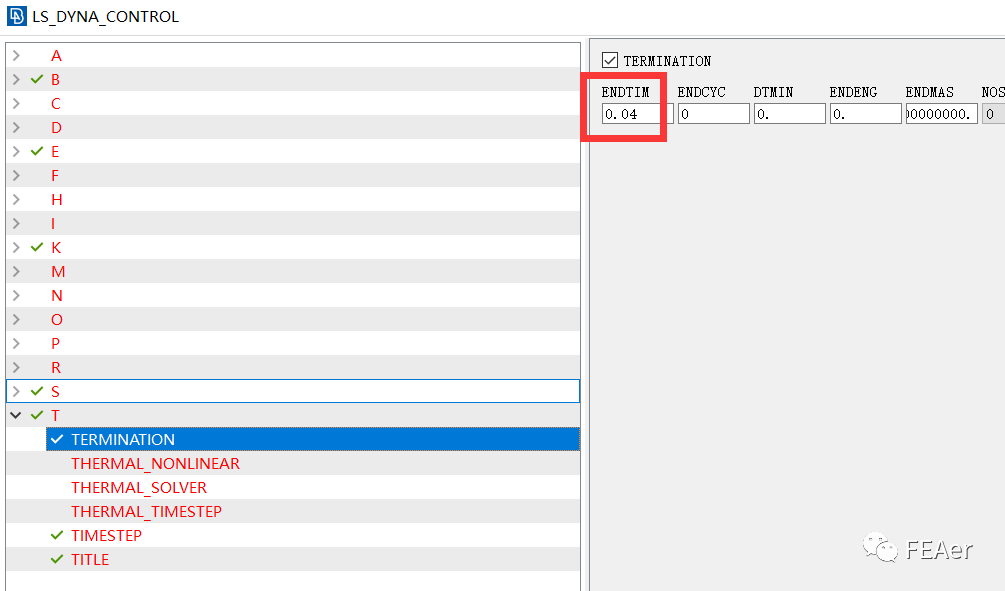Screen dimensions: 1005x591
Task: Click the green checkmark beside K
Action: click(37, 247)
